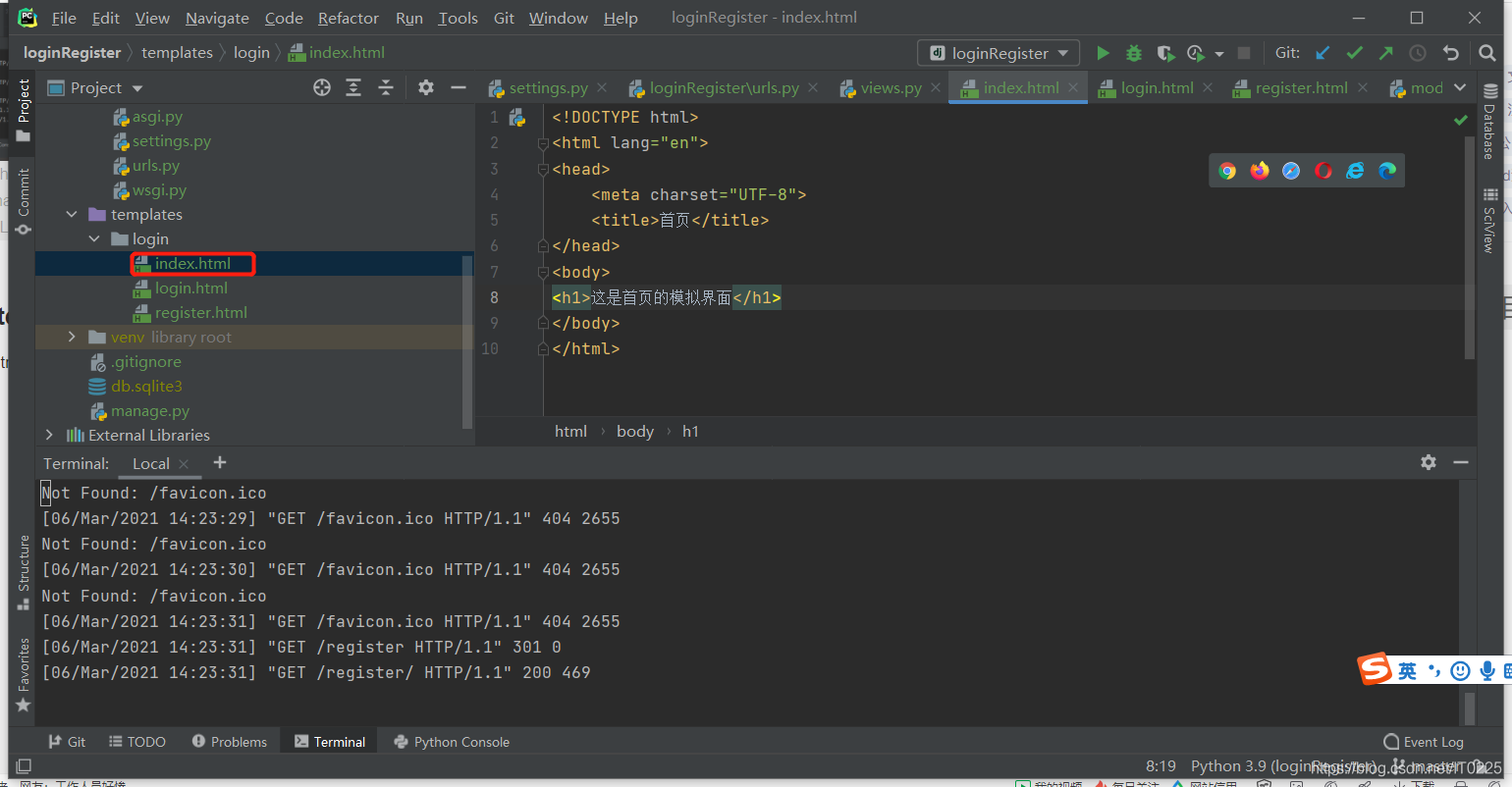Preview page in Safari browser
The image size is (1512, 787).
pyautogui.click(x=1291, y=171)
